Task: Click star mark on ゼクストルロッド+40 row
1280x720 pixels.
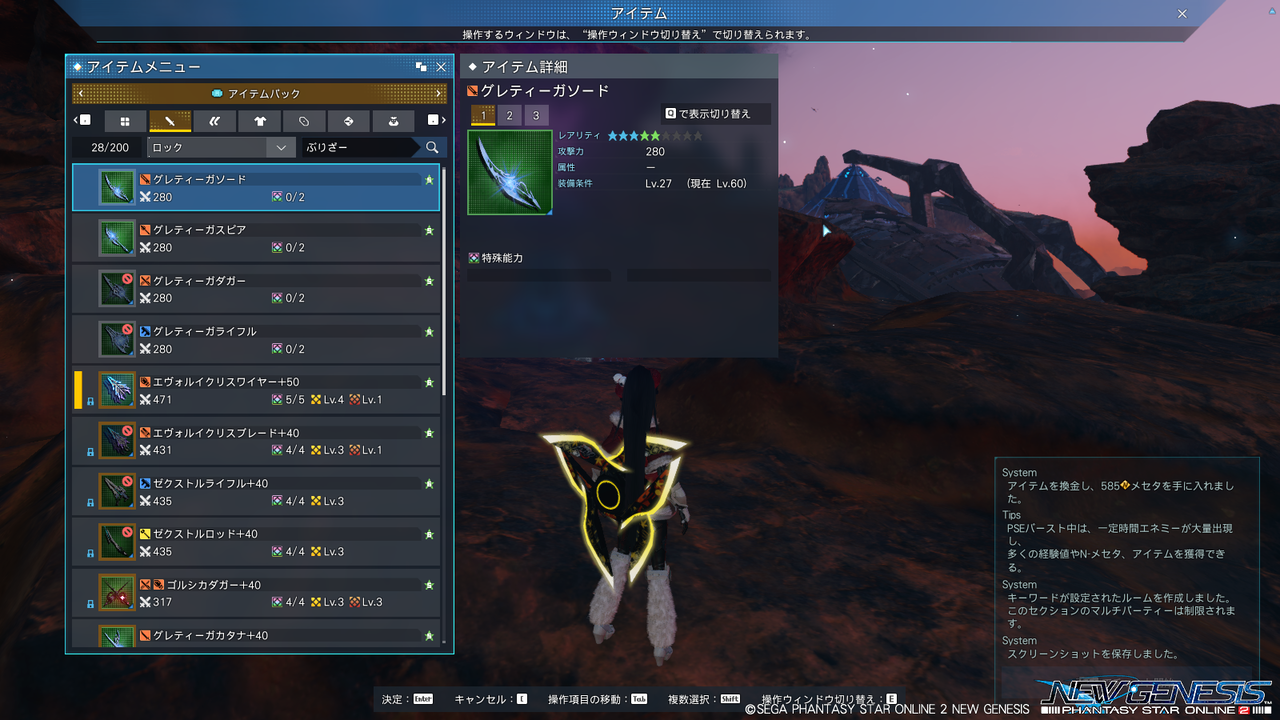Action: (429, 534)
